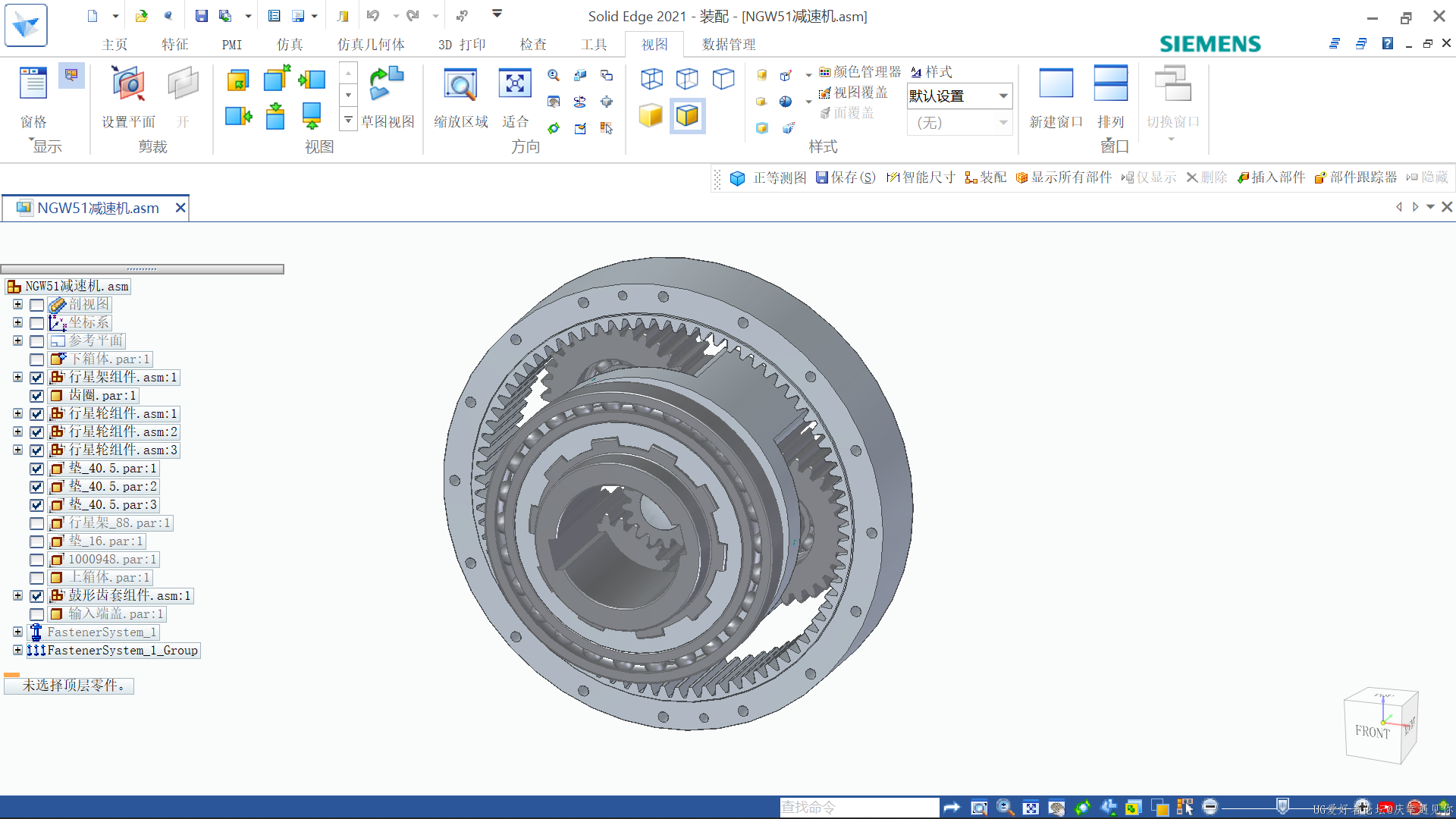Click the 样式 styles button

(x=932, y=72)
